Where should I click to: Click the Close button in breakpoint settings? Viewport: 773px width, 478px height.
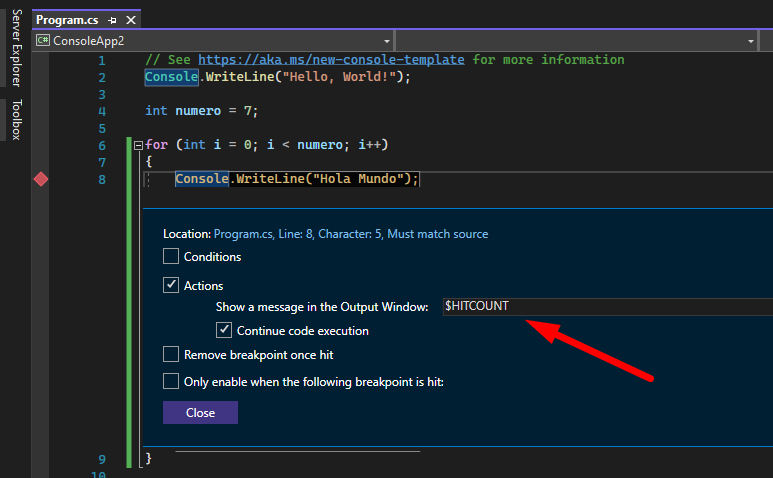tap(200, 413)
